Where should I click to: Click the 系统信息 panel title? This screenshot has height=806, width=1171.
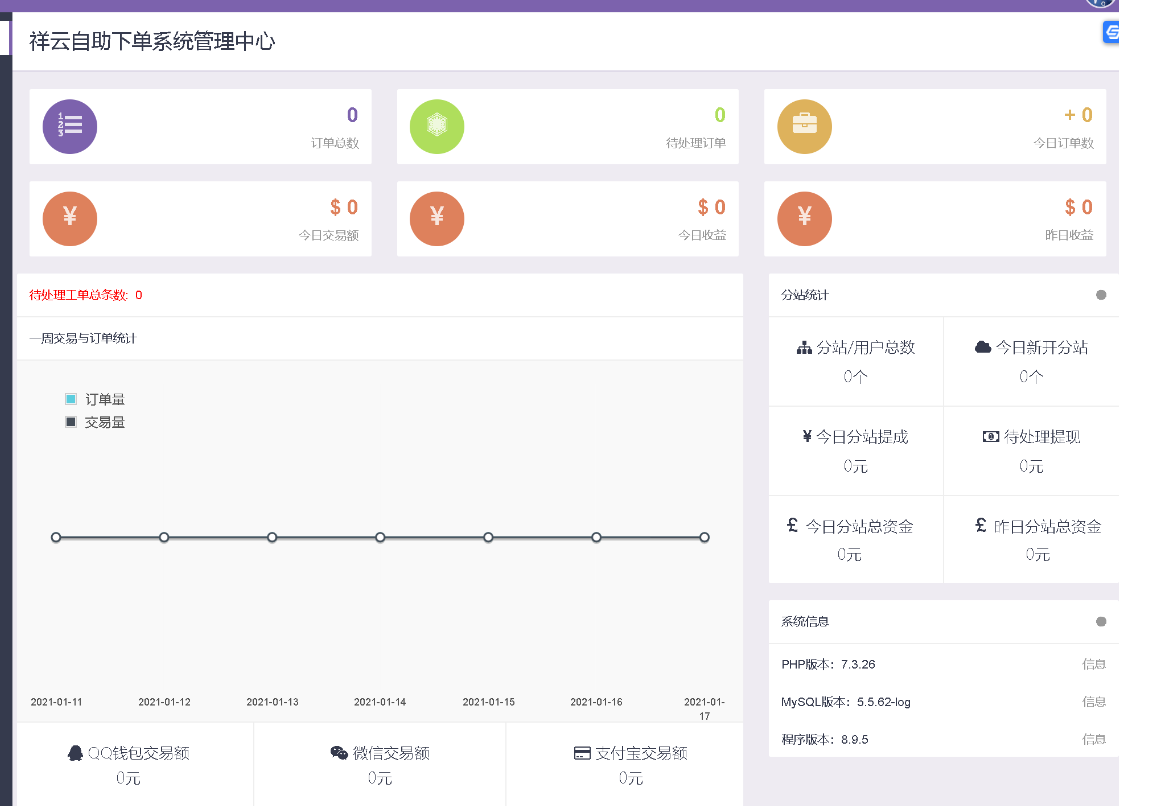pos(805,621)
